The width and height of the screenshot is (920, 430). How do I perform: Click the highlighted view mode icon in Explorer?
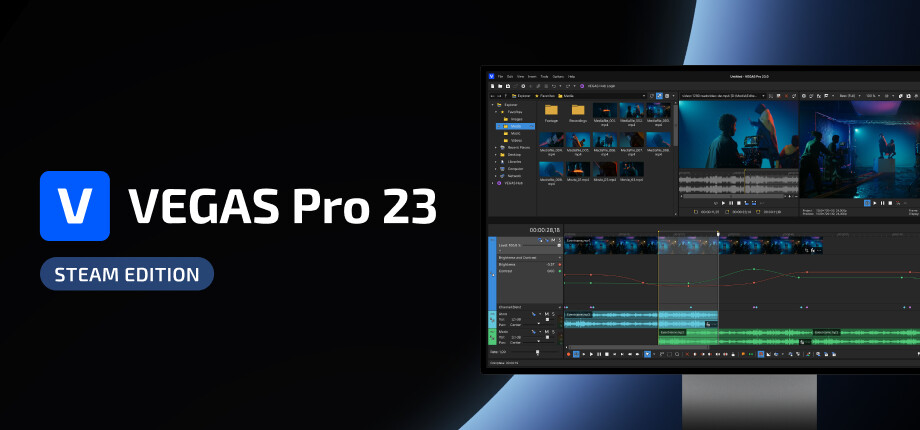click(659, 96)
